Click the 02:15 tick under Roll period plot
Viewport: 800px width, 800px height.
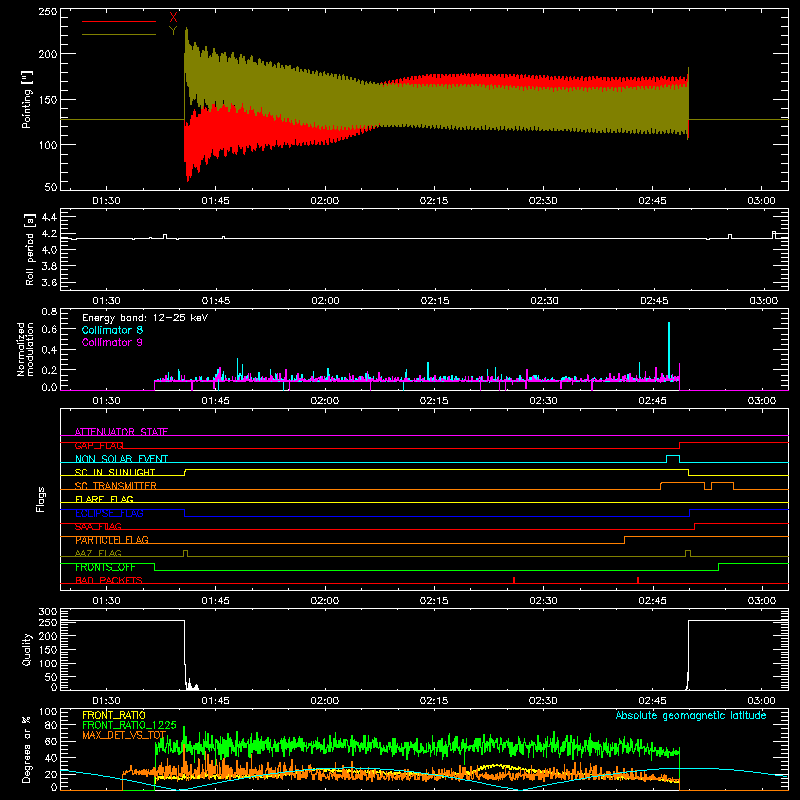click(435, 301)
